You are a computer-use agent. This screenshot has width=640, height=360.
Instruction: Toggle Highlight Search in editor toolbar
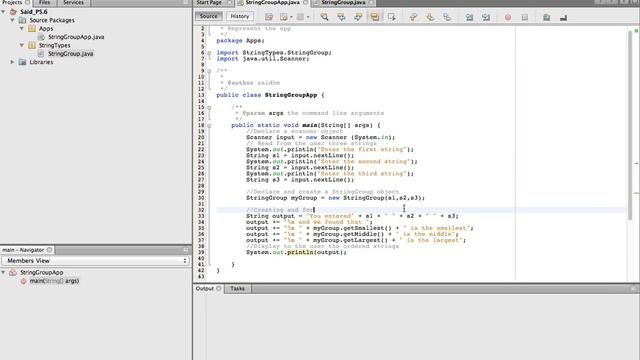[x=375, y=17]
